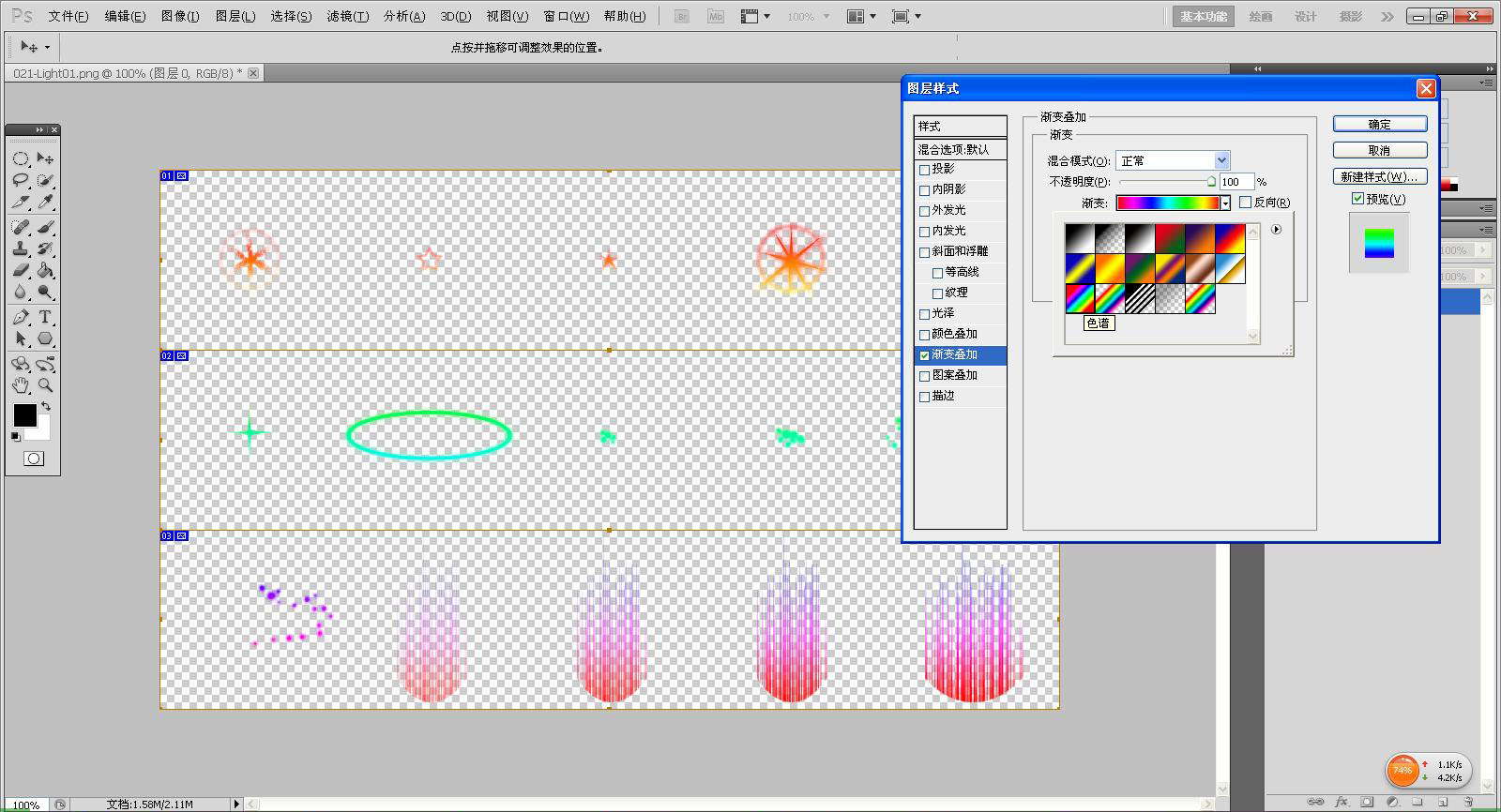The image size is (1501, 812).
Task: Click the 不透明度 opacity slider handle
Action: (x=1211, y=182)
